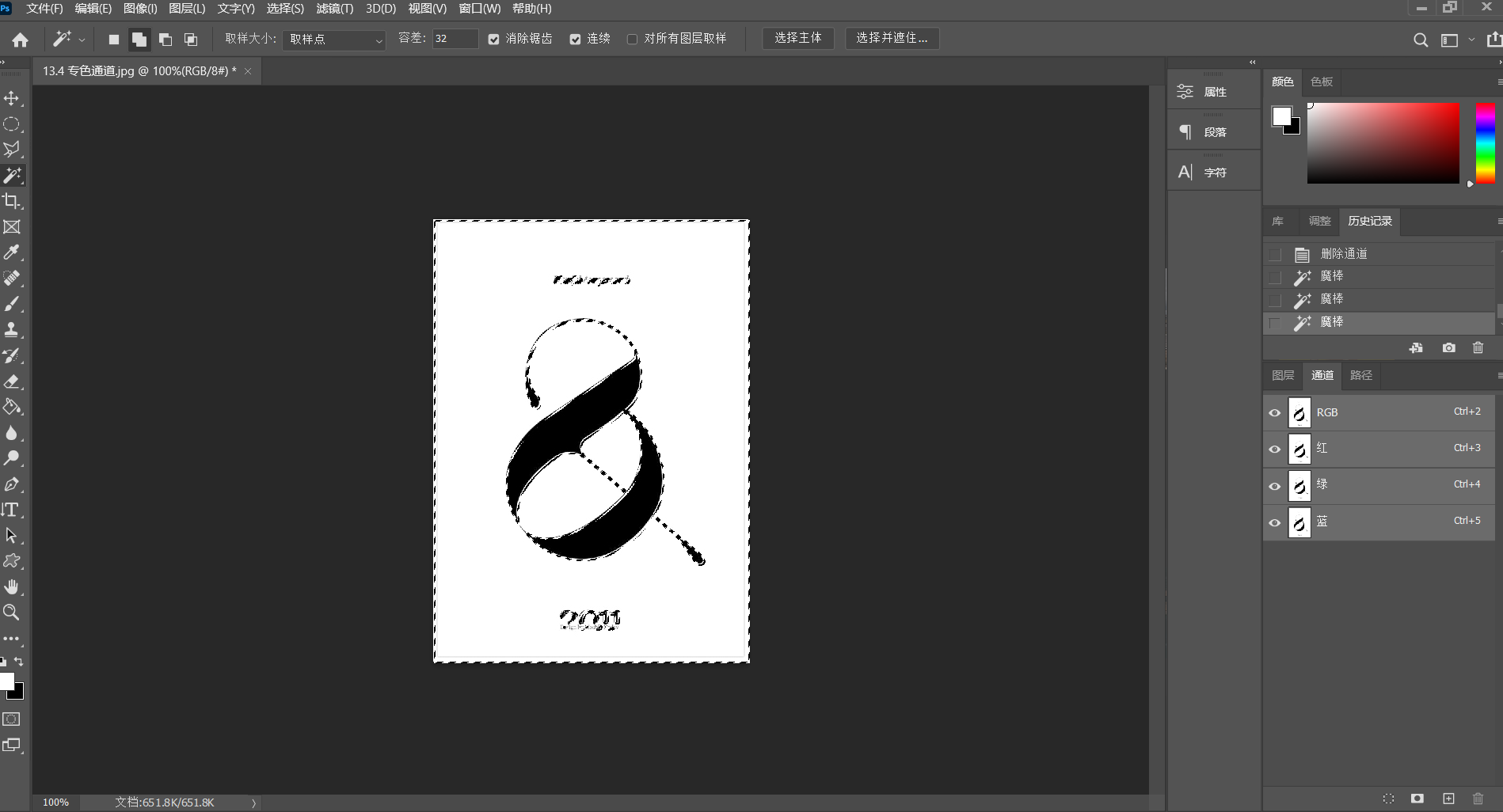Toggle the anti-alias checkbox
Screen dimensions: 1503x812
tap(493, 39)
